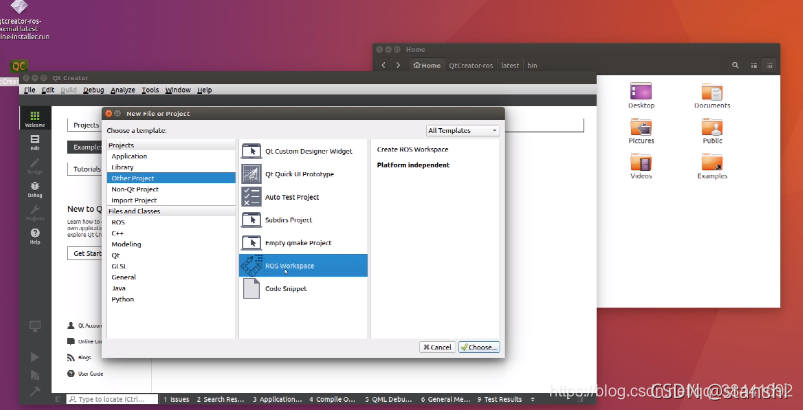Click Projects button on Welcome page
803x410 pixels.
click(x=85, y=125)
